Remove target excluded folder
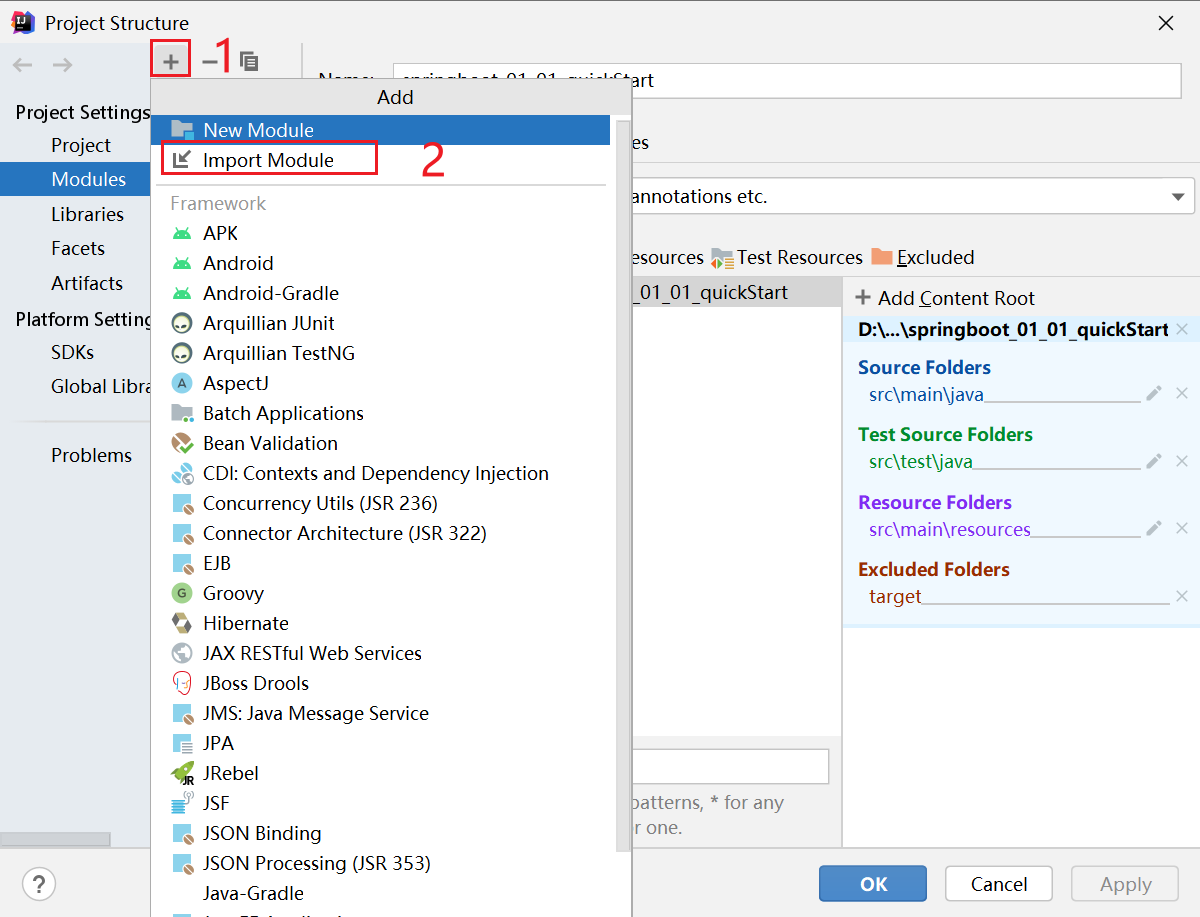Screen dimensions: 1200x917 (1182, 596)
